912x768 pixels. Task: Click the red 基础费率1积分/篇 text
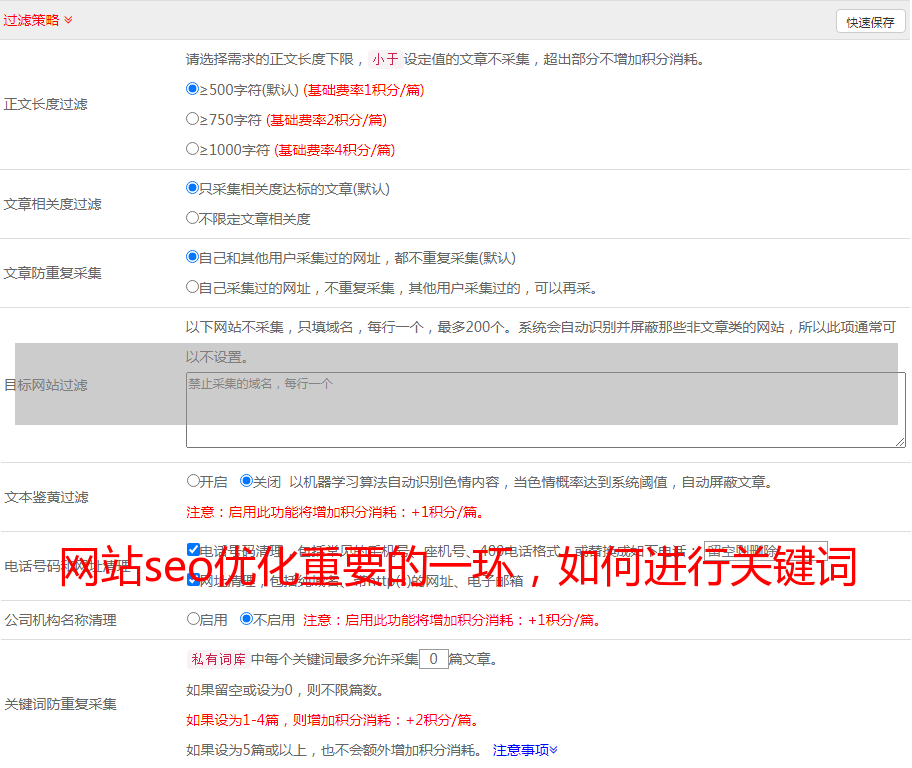pyautogui.click(x=364, y=90)
